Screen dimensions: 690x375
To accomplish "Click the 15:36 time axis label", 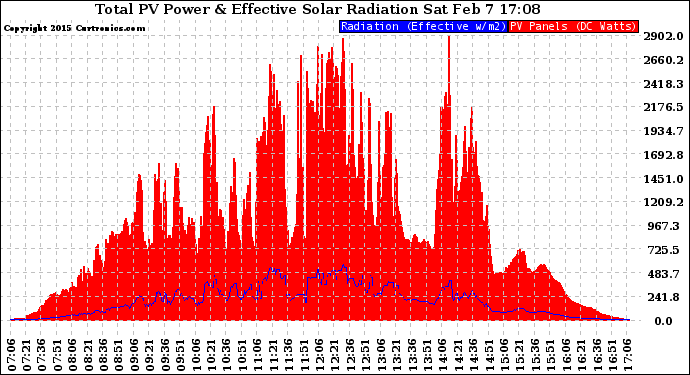I will (535, 354).
